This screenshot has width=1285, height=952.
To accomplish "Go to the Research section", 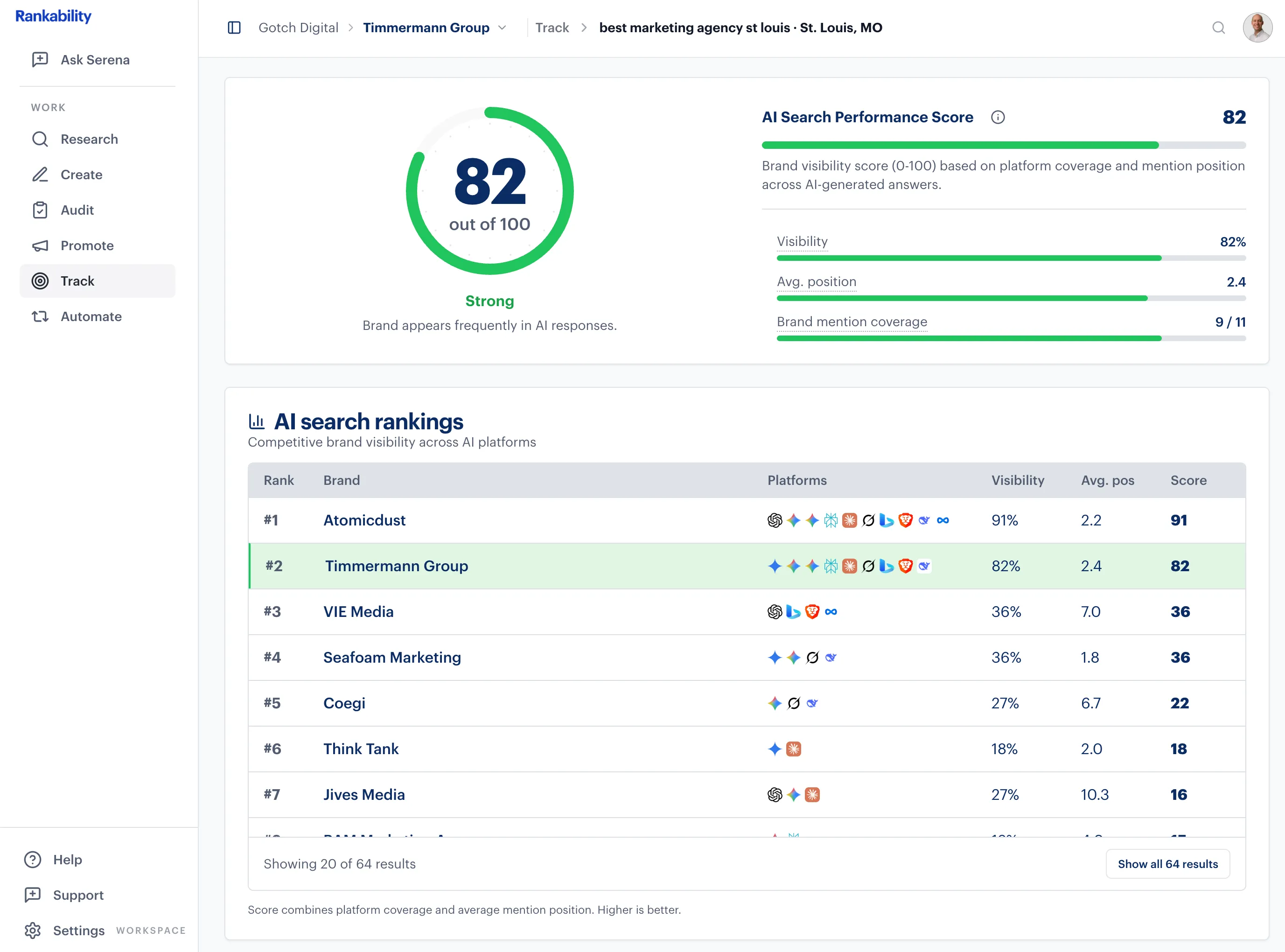I will coord(98,139).
